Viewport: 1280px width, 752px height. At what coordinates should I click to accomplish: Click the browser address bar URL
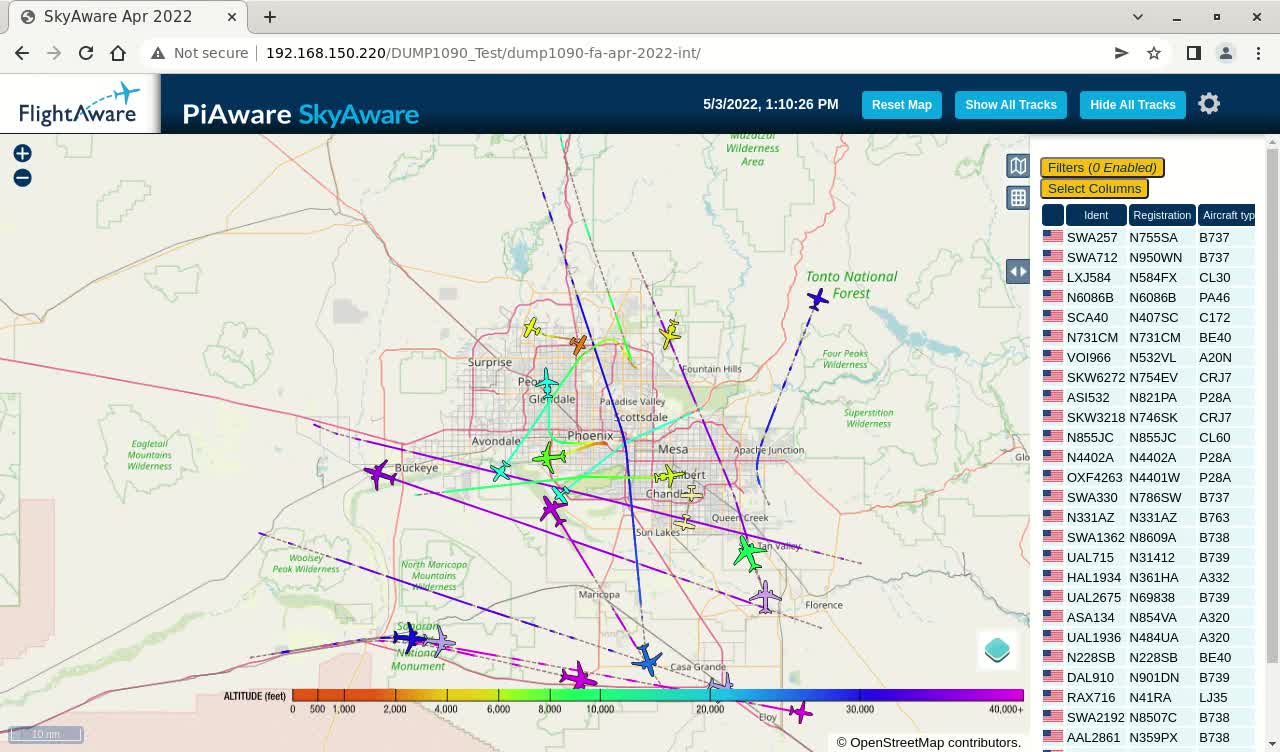[x=483, y=53]
